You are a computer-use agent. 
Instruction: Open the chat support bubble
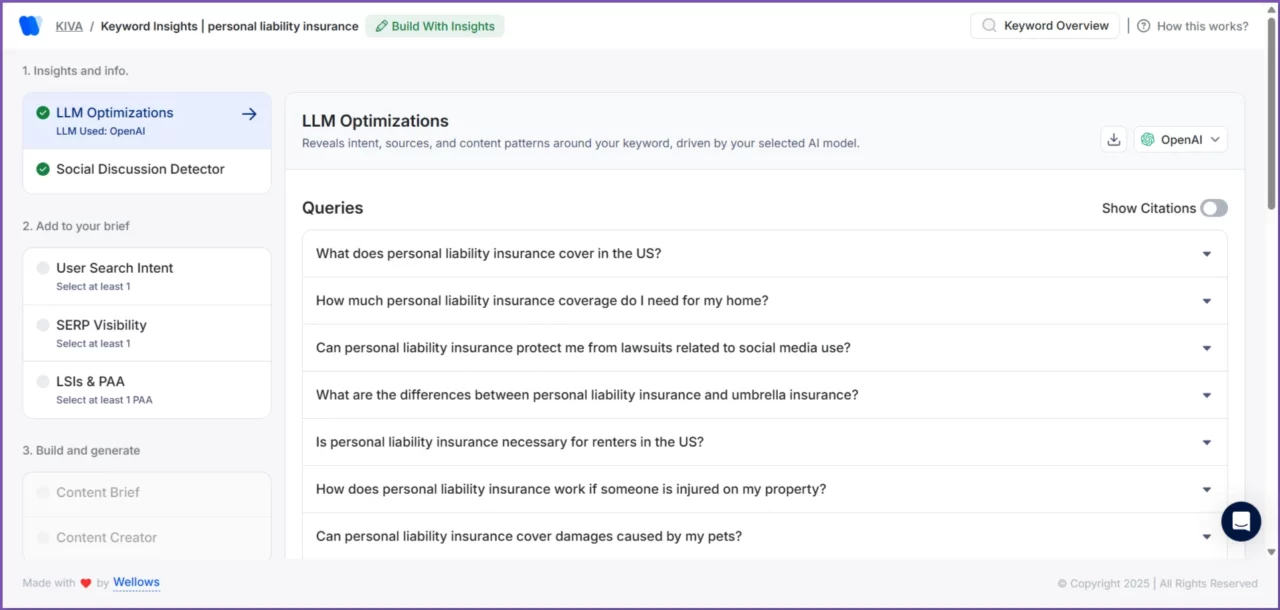tap(1241, 521)
